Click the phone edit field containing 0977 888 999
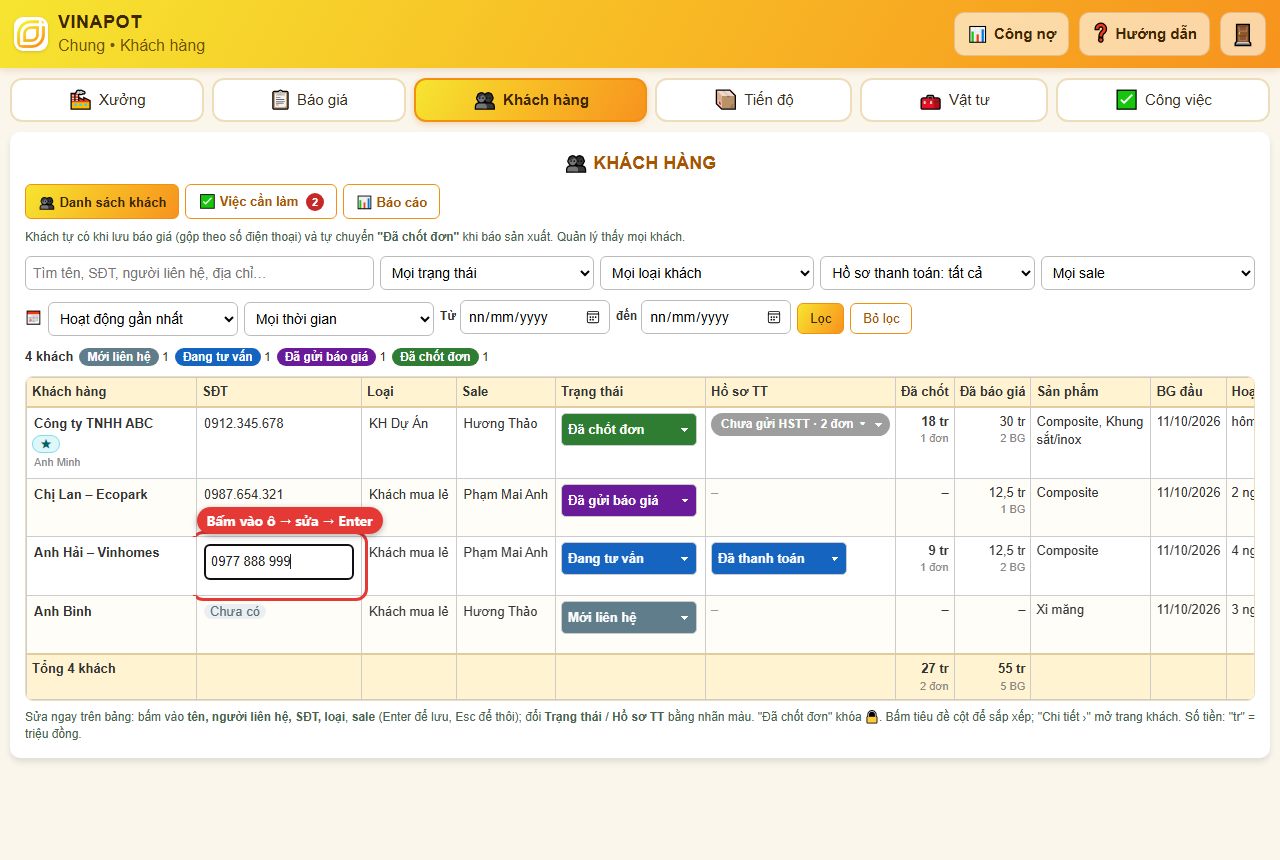Image resolution: width=1280 pixels, height=860 pixels. click(x=279, y=562)
